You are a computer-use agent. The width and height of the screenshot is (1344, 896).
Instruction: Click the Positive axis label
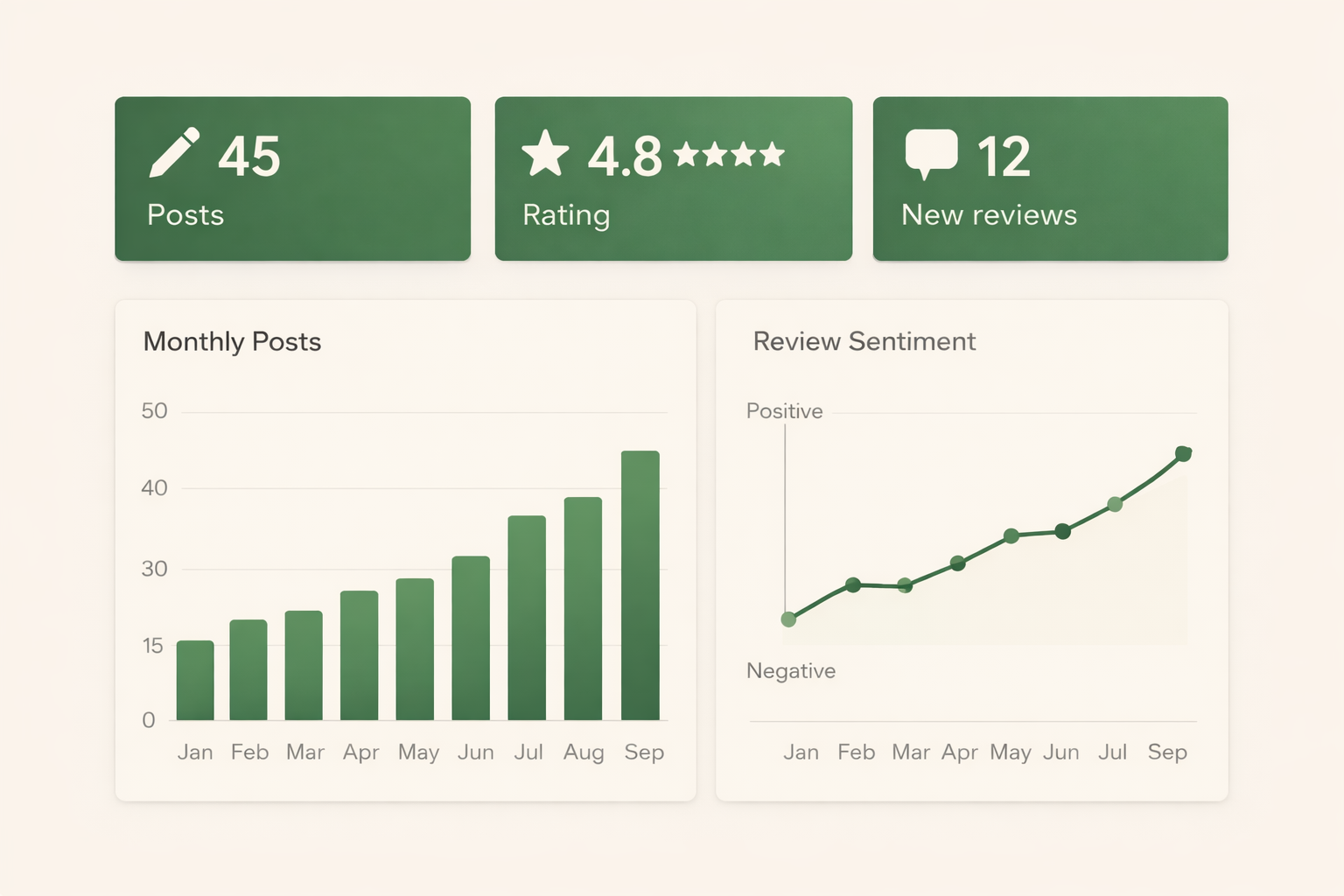point(784,410)
